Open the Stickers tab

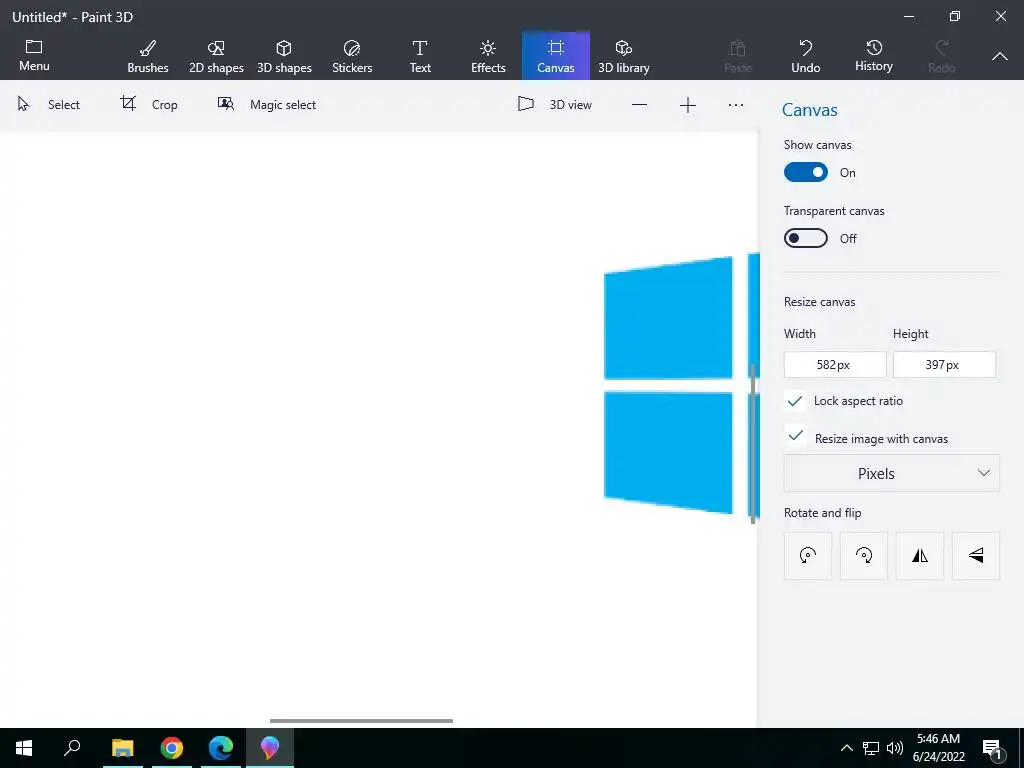(352, 57)
